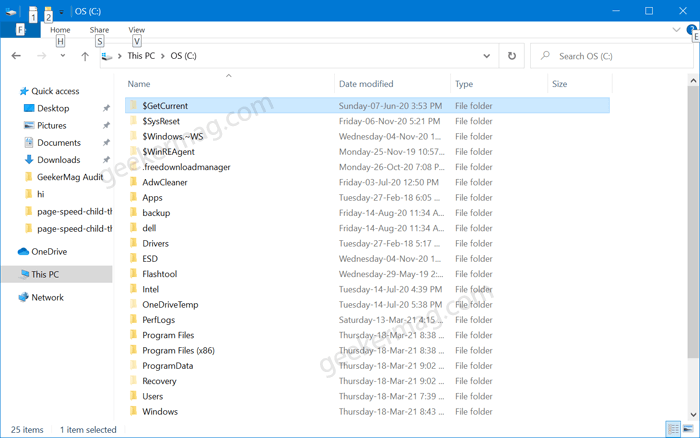Image resolution: width=700 pixels, height=438 pixels.
Task: Click the OneDrive cloud icon
Action: click(23, 252)
